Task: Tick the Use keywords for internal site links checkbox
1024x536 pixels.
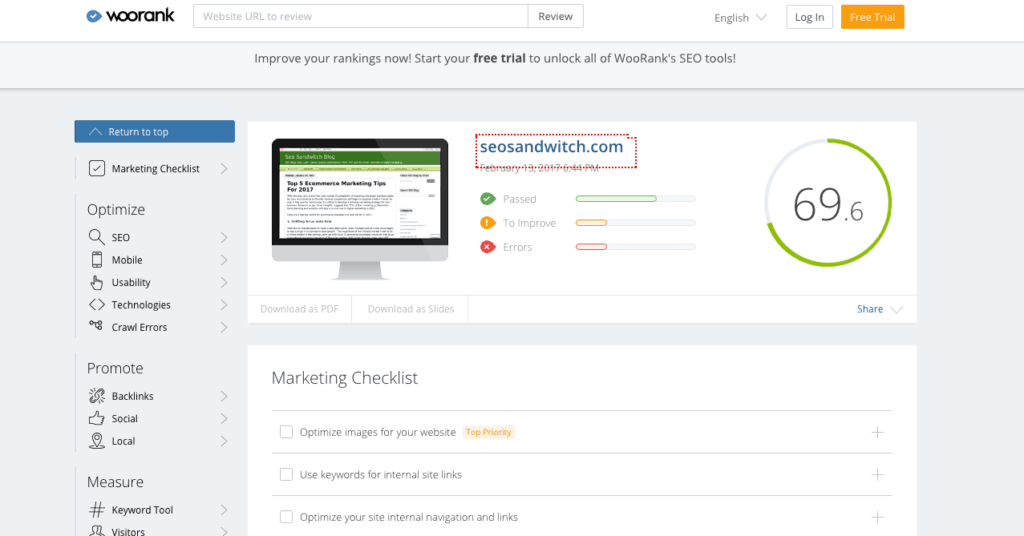Action: click(x=286, y=474)
